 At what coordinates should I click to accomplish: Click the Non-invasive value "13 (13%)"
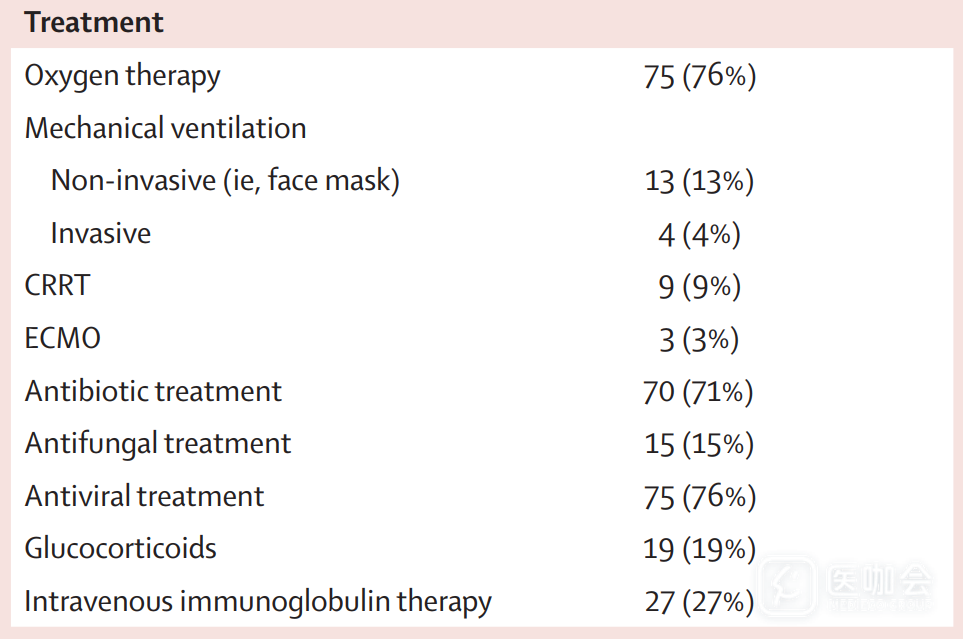coord(699,182)
